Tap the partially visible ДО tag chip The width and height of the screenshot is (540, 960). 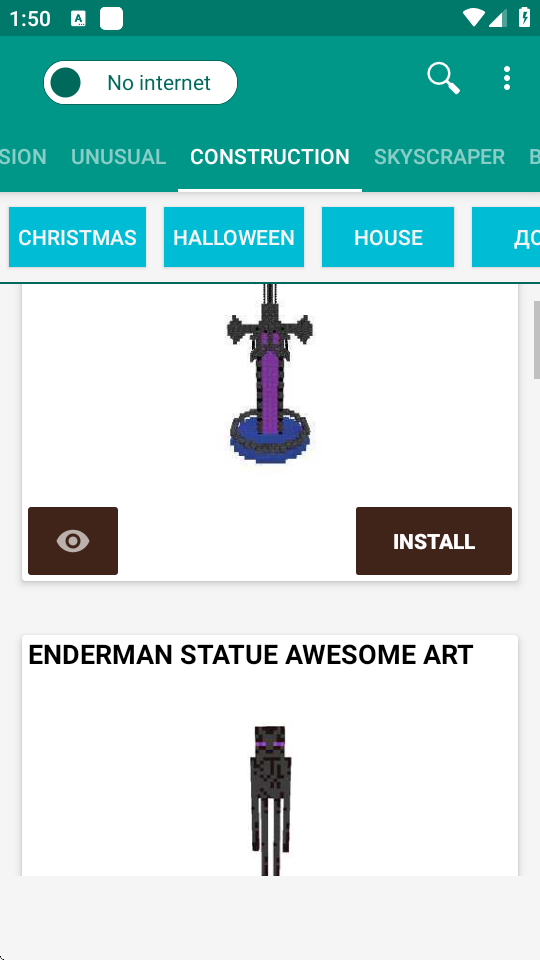tap(506, 237)
